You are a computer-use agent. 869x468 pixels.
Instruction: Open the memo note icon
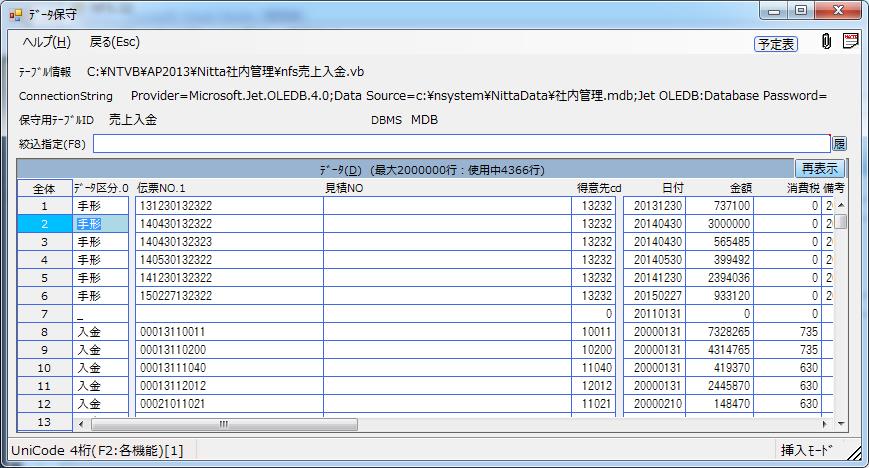point(850,42)
